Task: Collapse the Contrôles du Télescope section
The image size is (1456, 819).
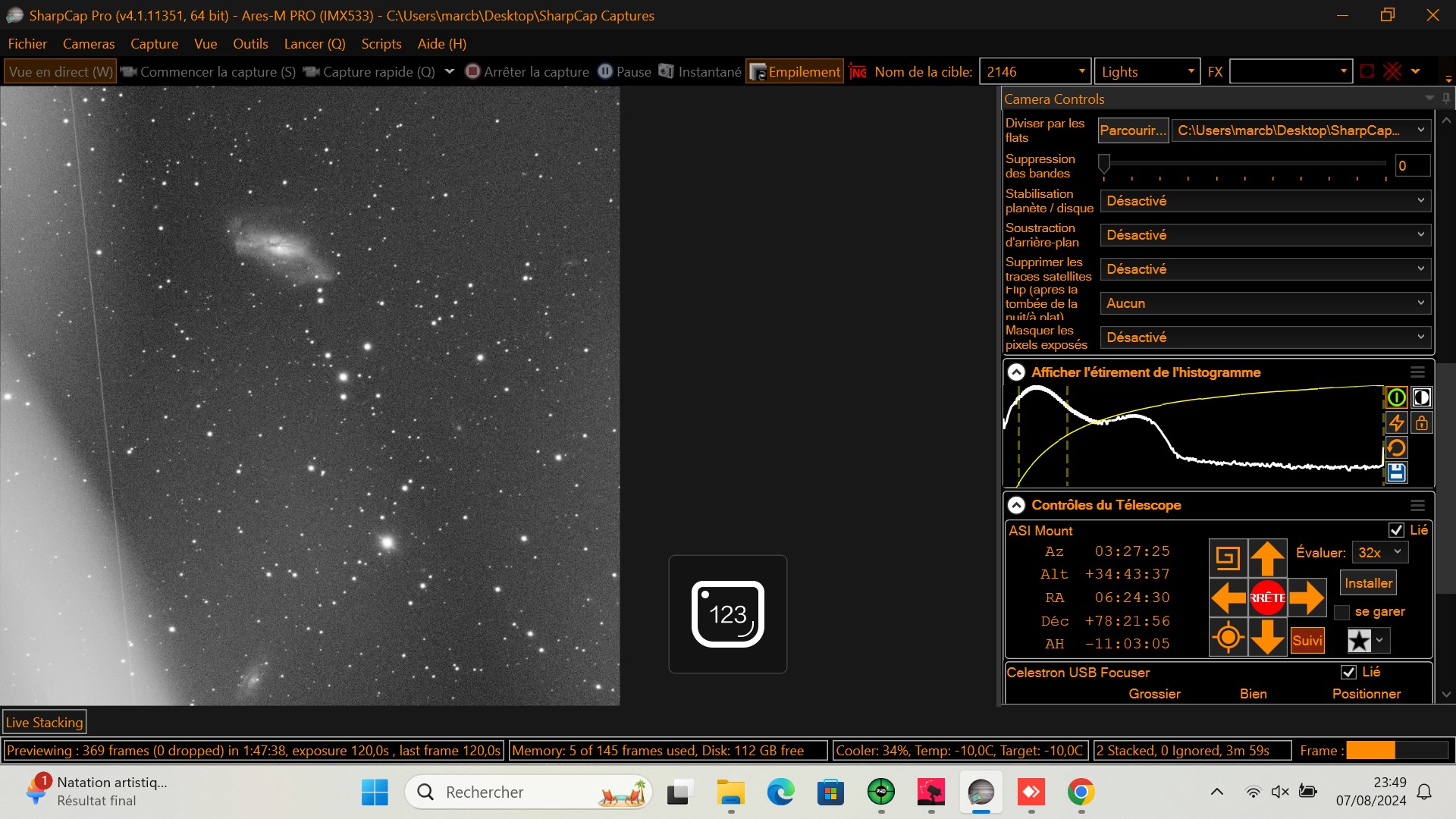Action: 1016,505
